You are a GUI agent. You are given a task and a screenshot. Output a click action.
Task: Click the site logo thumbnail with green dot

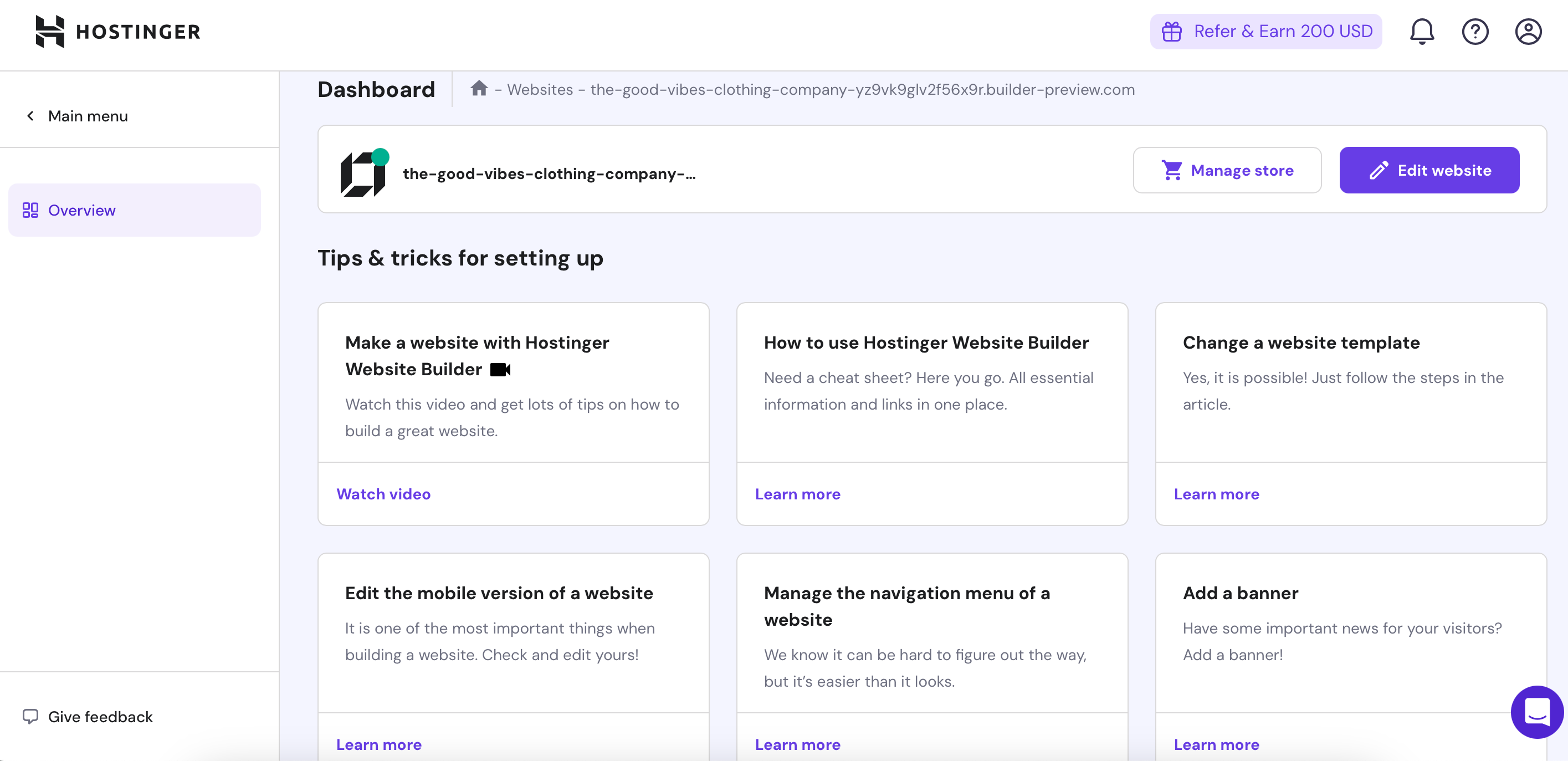[364, 172]
